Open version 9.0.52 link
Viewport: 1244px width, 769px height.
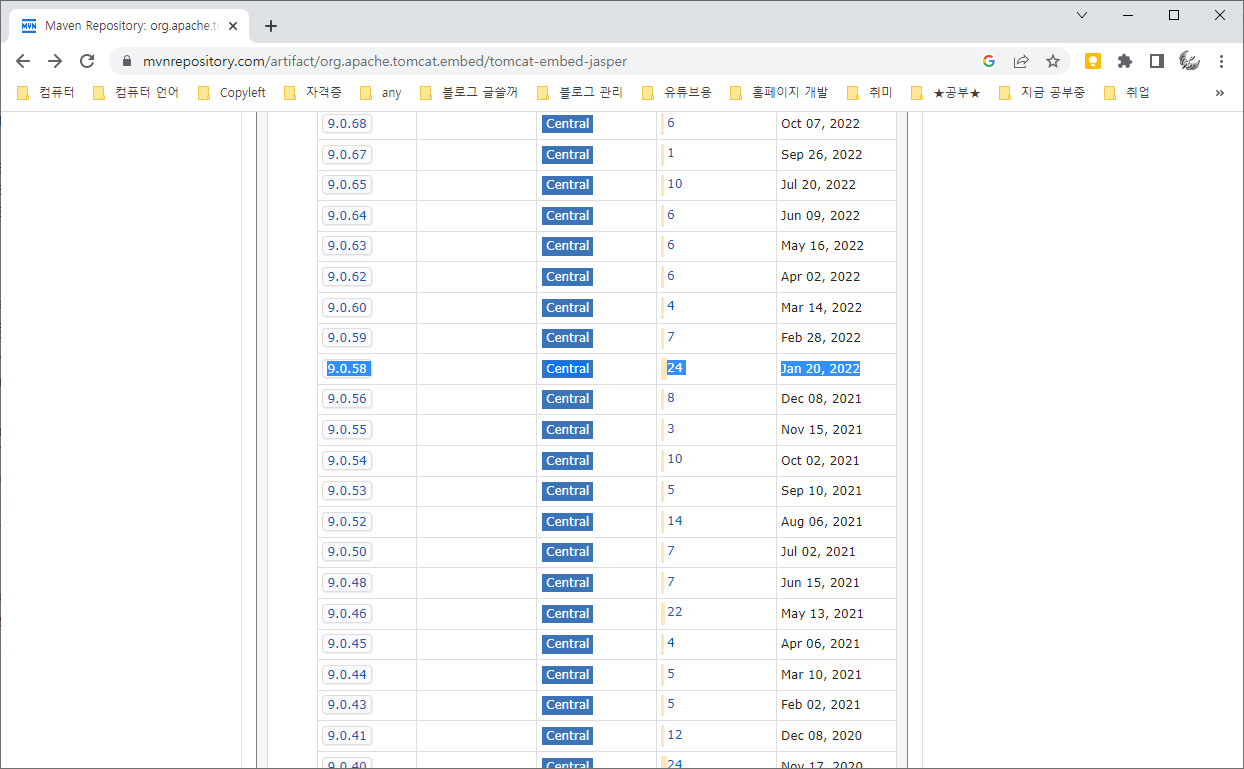point(347,521)
